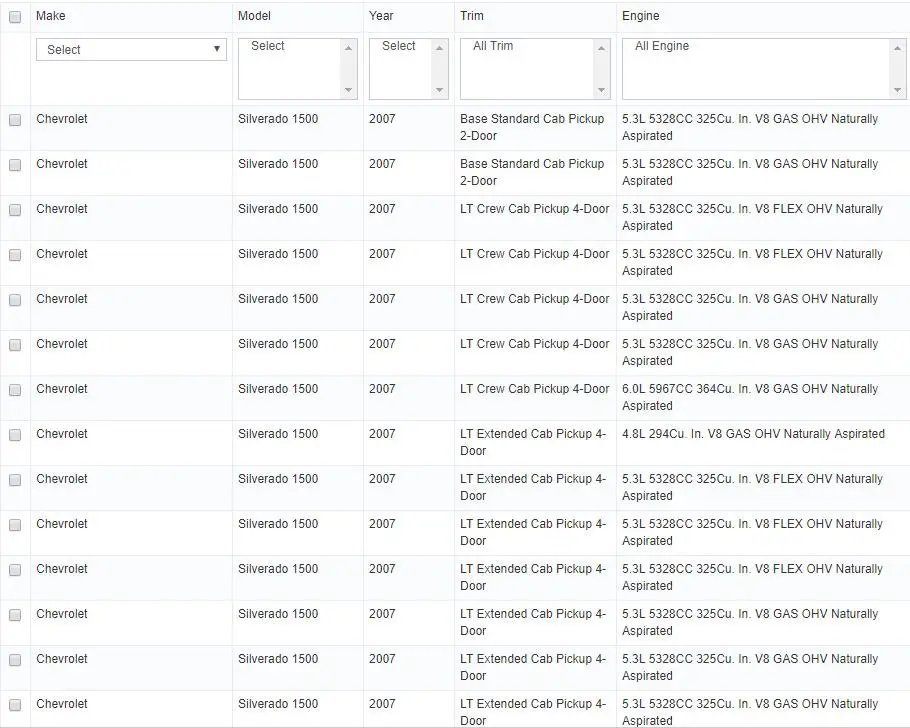
Task: Click the Model column header
Action: click(254, 16)
